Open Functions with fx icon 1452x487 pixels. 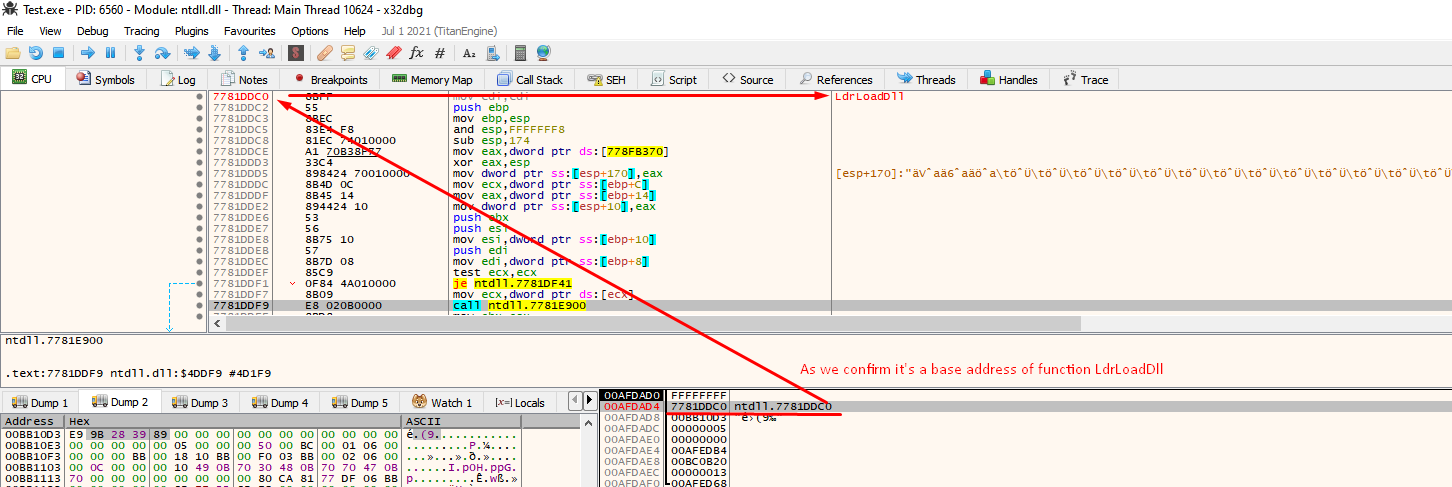point(417,52)
